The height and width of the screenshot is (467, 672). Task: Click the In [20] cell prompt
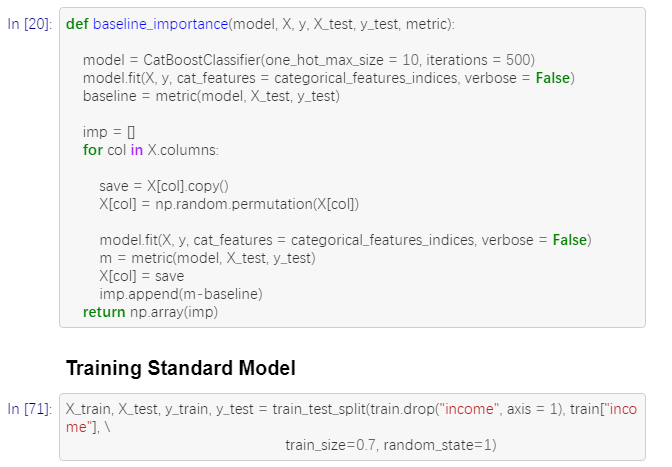[x=29, y=23]
